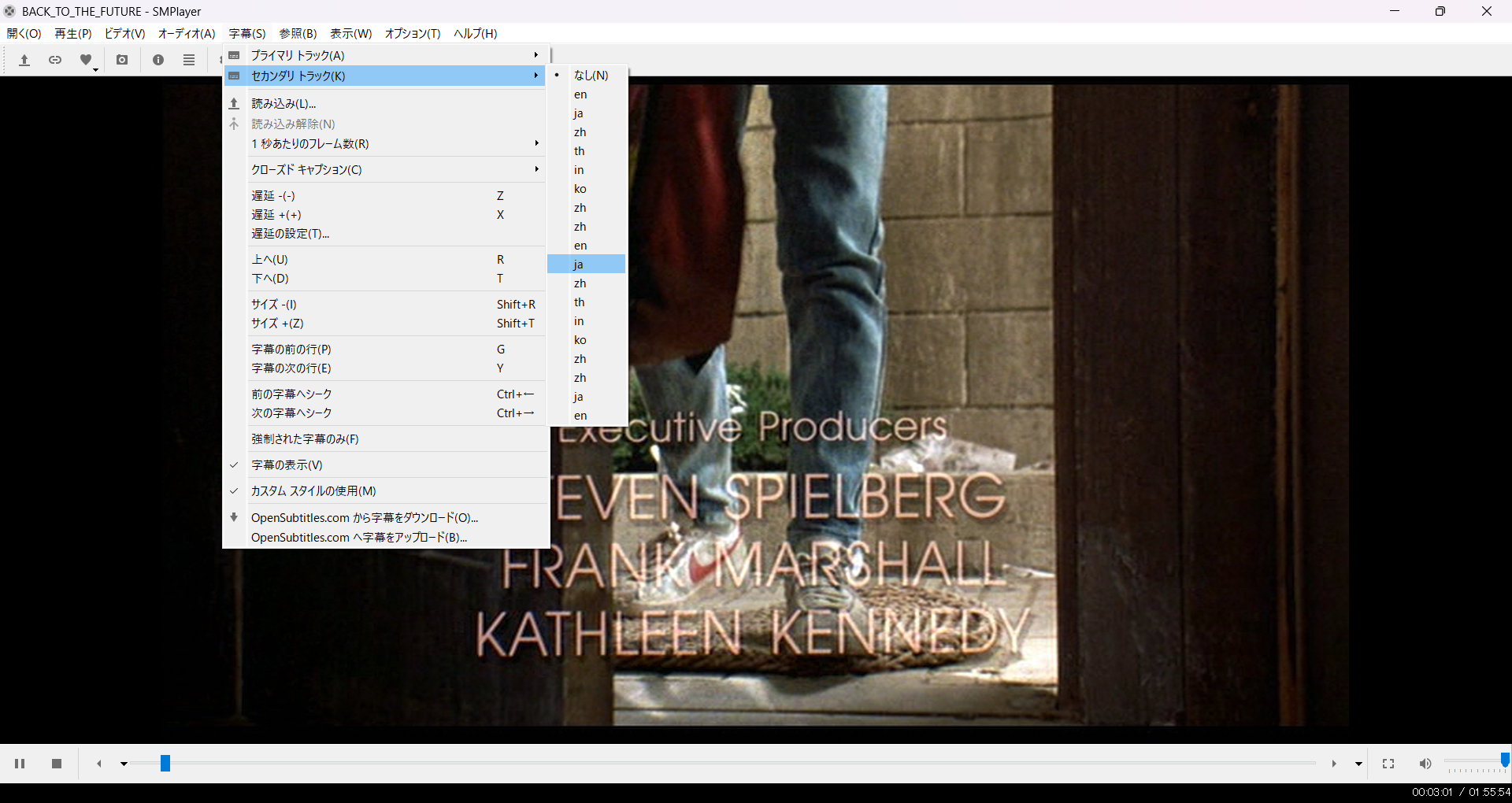
Task: Open the オーディオ(A) menu
Action: (187, 33)
